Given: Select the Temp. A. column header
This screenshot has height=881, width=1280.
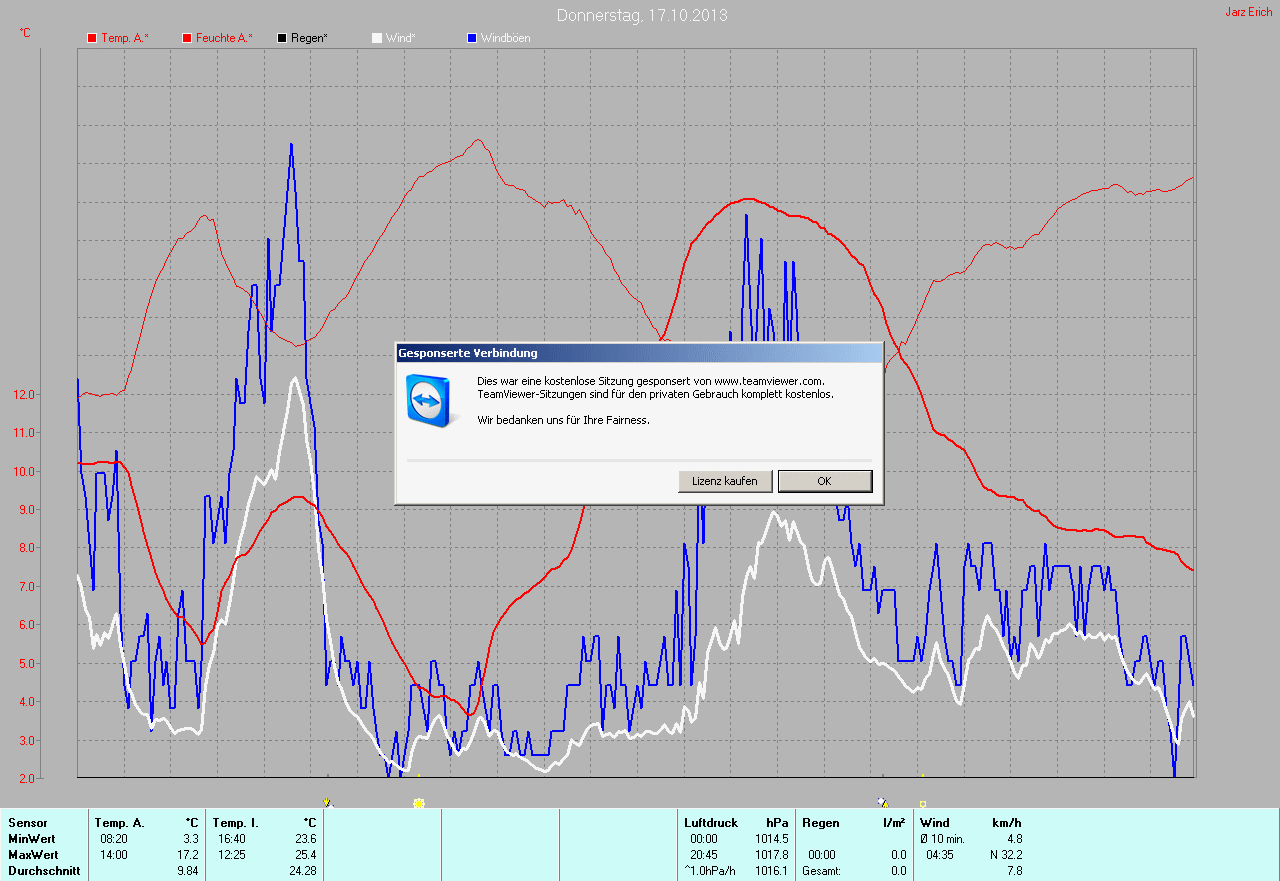Looking at the screenshot, I should click(120, 823).
